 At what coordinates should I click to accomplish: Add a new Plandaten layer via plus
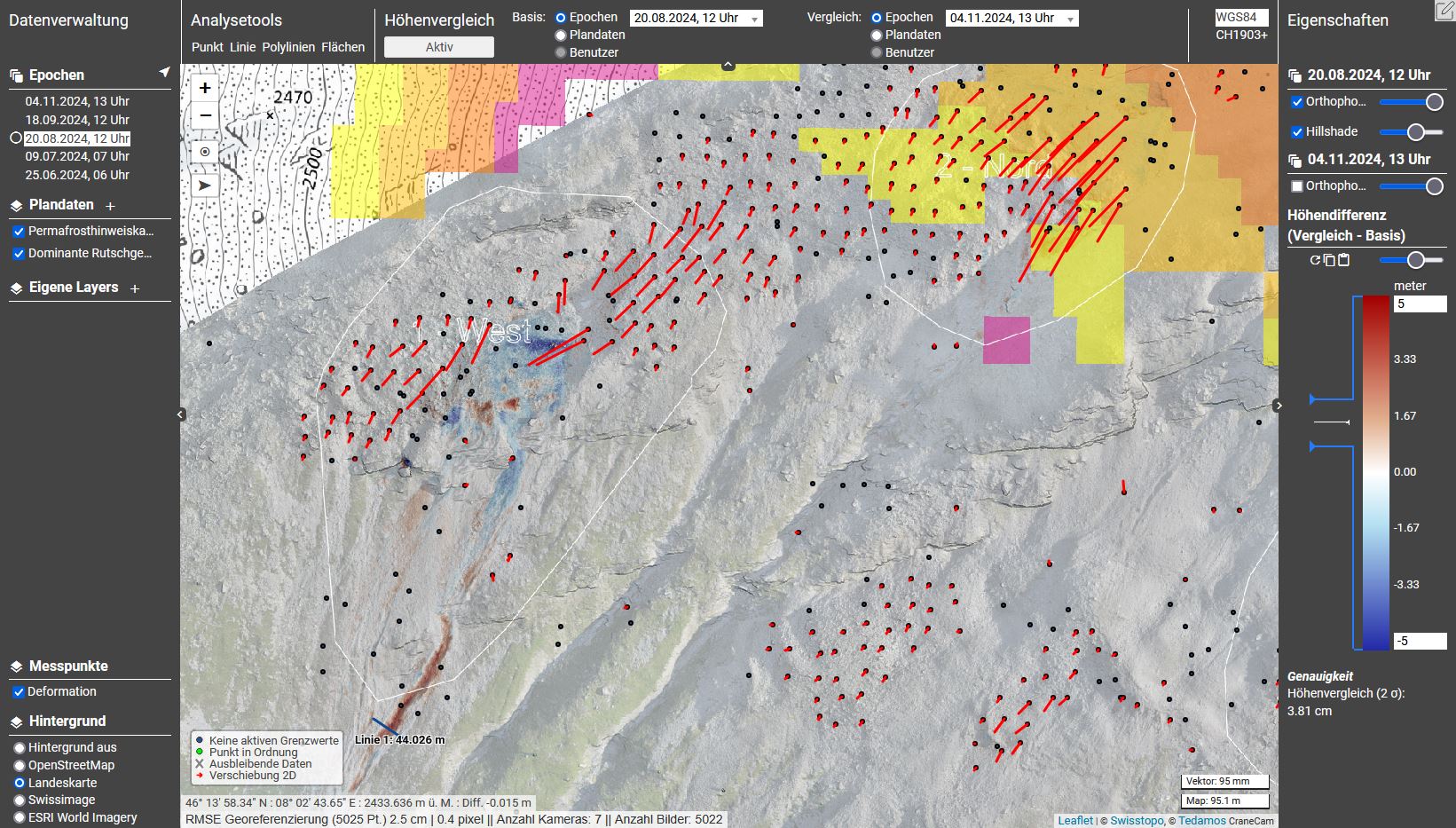(111, 206)
